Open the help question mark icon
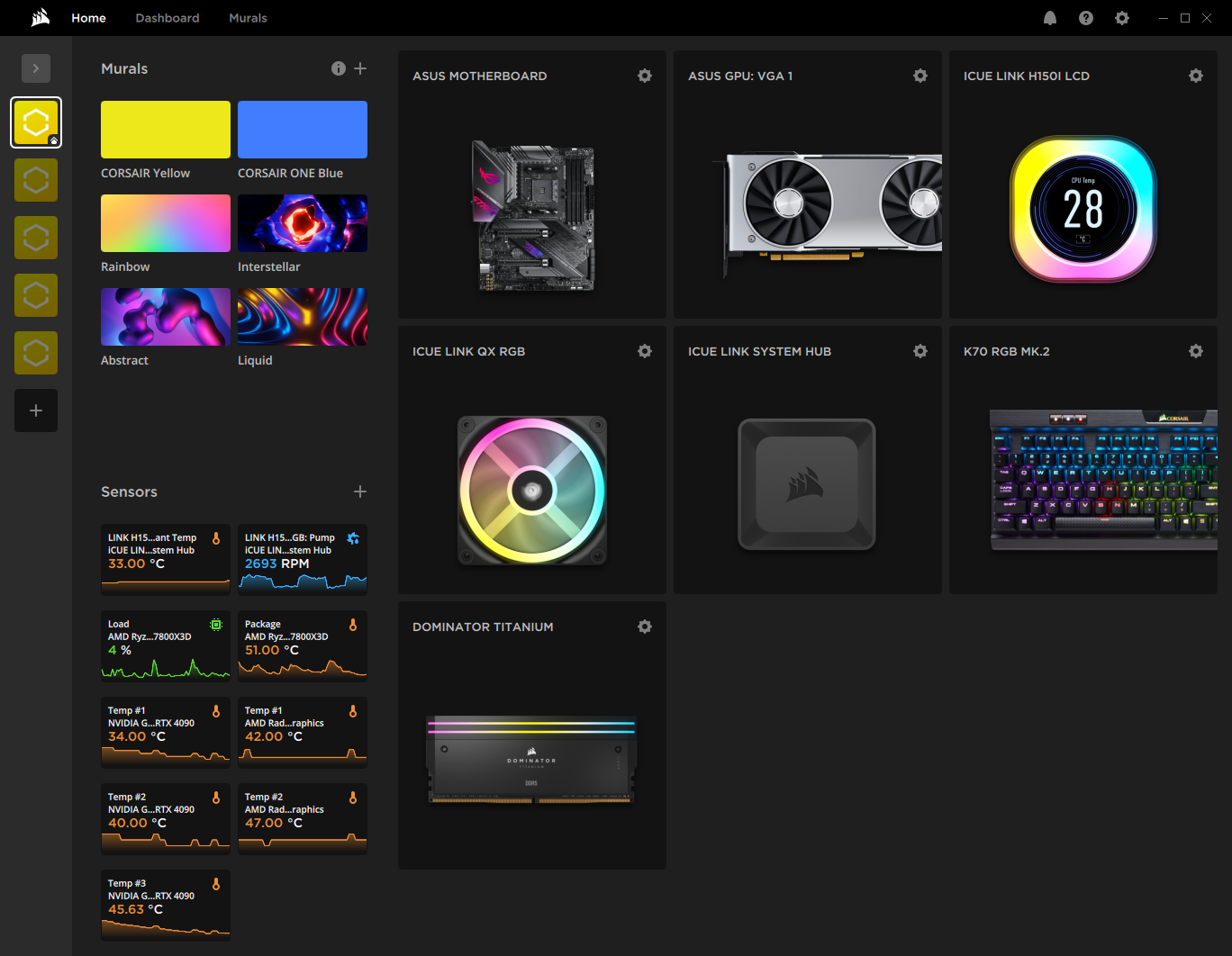This screenshot has width=1232, height=956. 1086,18
